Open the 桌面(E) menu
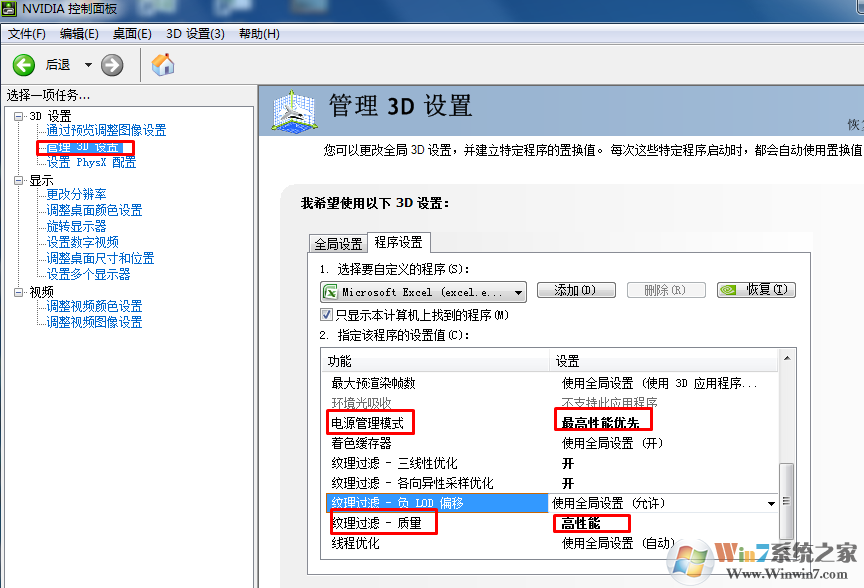 (x=132, y=34)
